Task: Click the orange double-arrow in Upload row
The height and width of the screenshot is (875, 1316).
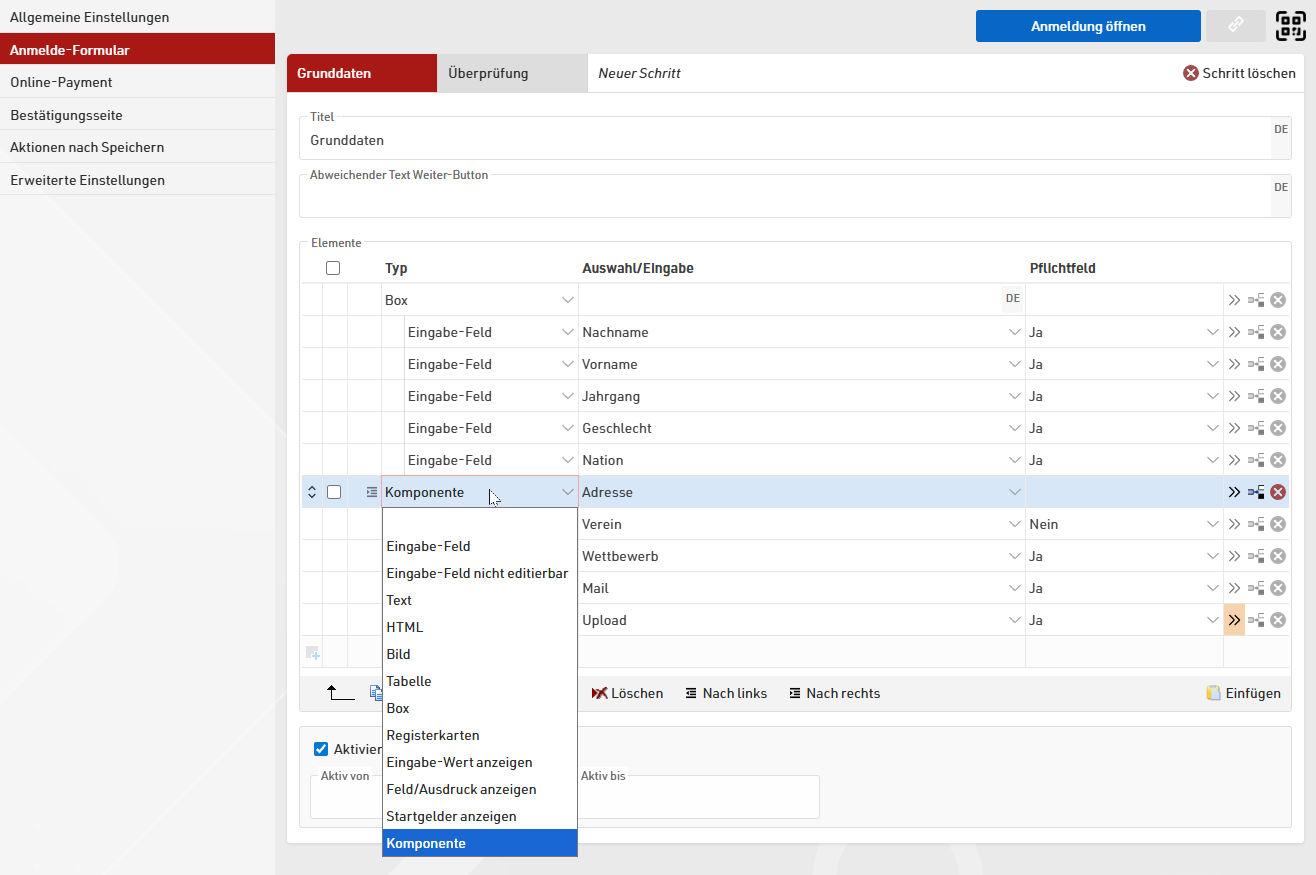Action: tap(1234, 620)
